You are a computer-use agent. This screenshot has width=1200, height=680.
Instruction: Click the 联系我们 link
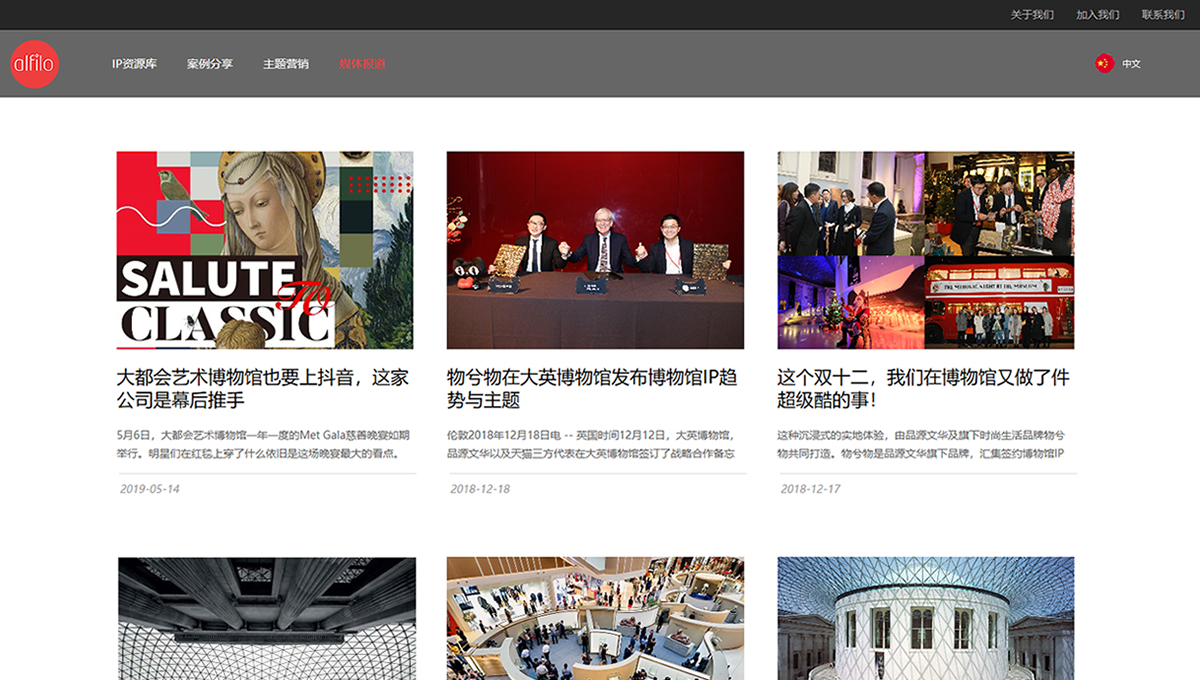point(1163,15)
